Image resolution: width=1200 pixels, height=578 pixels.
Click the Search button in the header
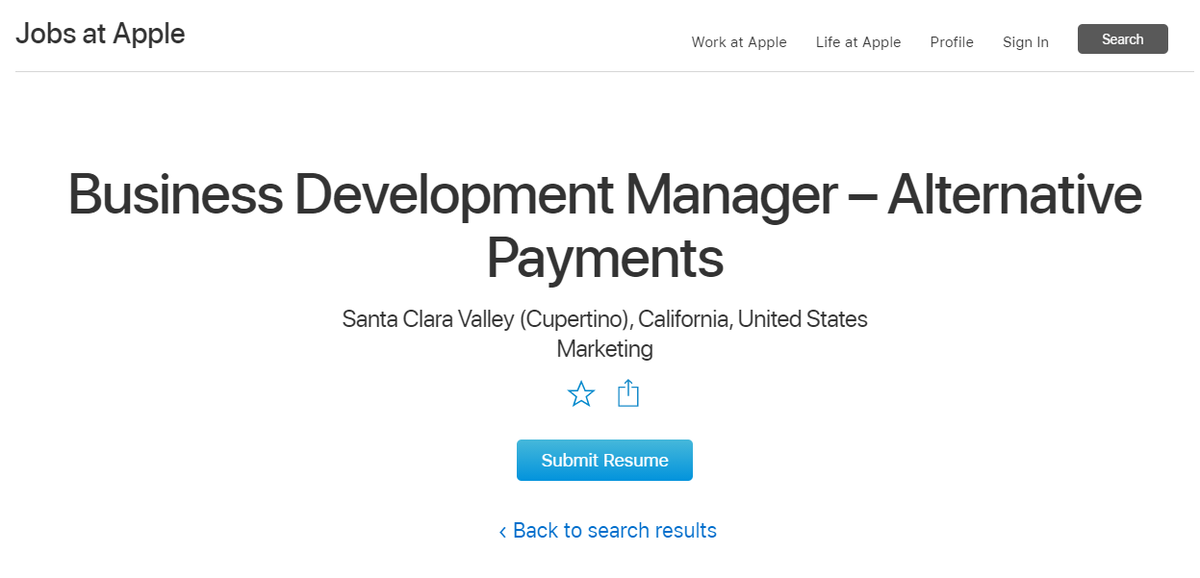(1123, 39)
